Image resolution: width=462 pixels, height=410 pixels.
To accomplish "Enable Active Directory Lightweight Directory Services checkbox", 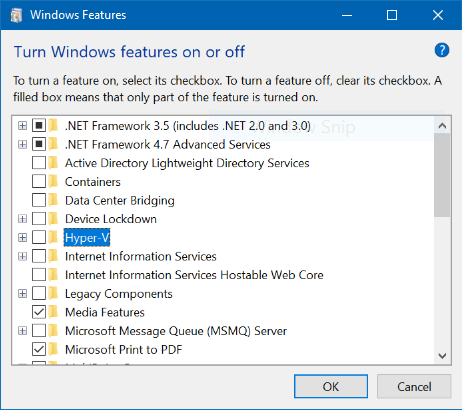I will [x=39, y=163].
